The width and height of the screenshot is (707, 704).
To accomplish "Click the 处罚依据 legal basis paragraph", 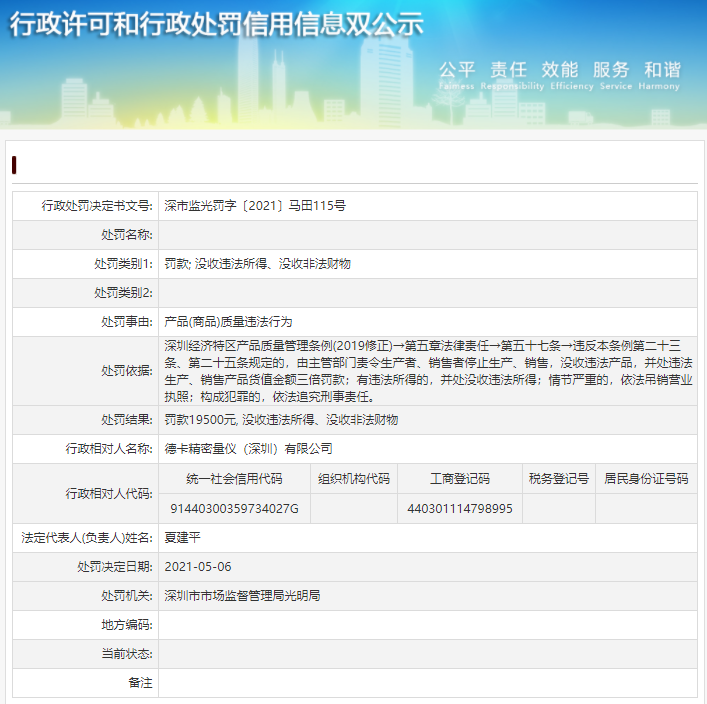I will (x=428, y=370).
